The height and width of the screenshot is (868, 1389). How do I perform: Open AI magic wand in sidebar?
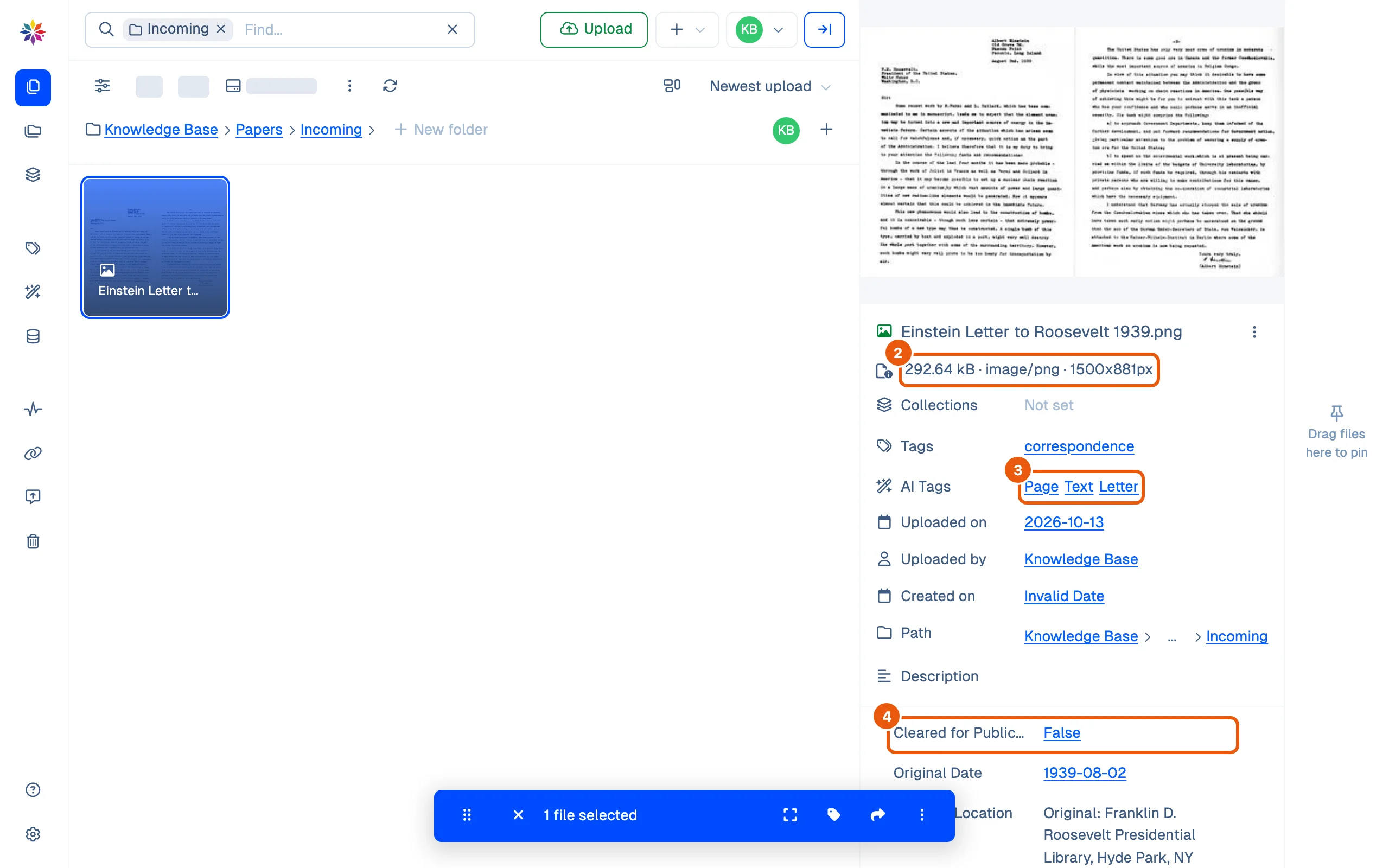pyautogui.click(x=33, y=292)
